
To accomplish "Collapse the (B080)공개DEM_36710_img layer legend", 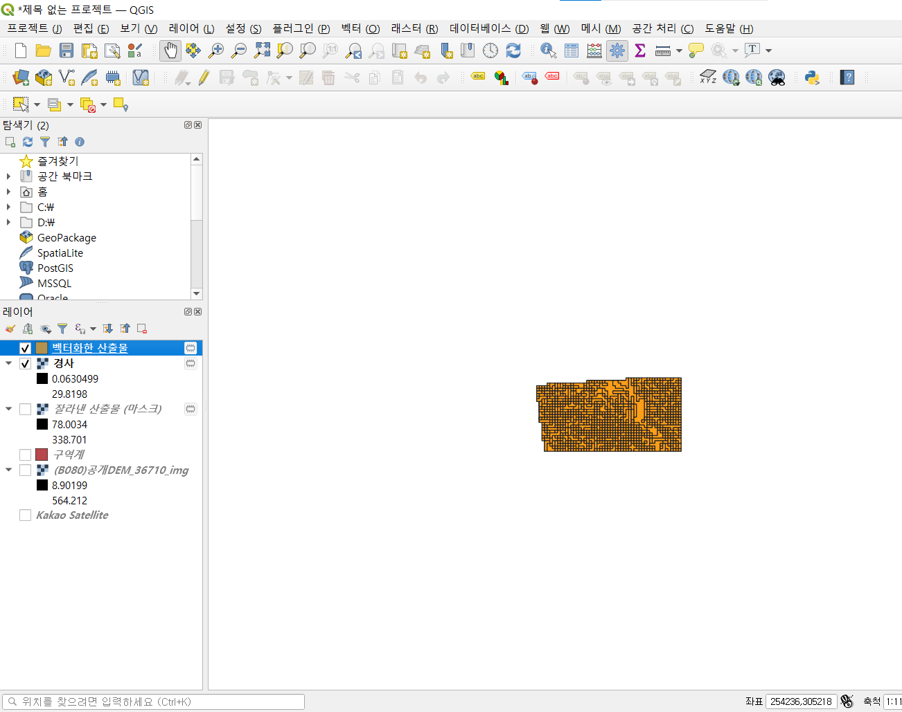I will (9, 470).
